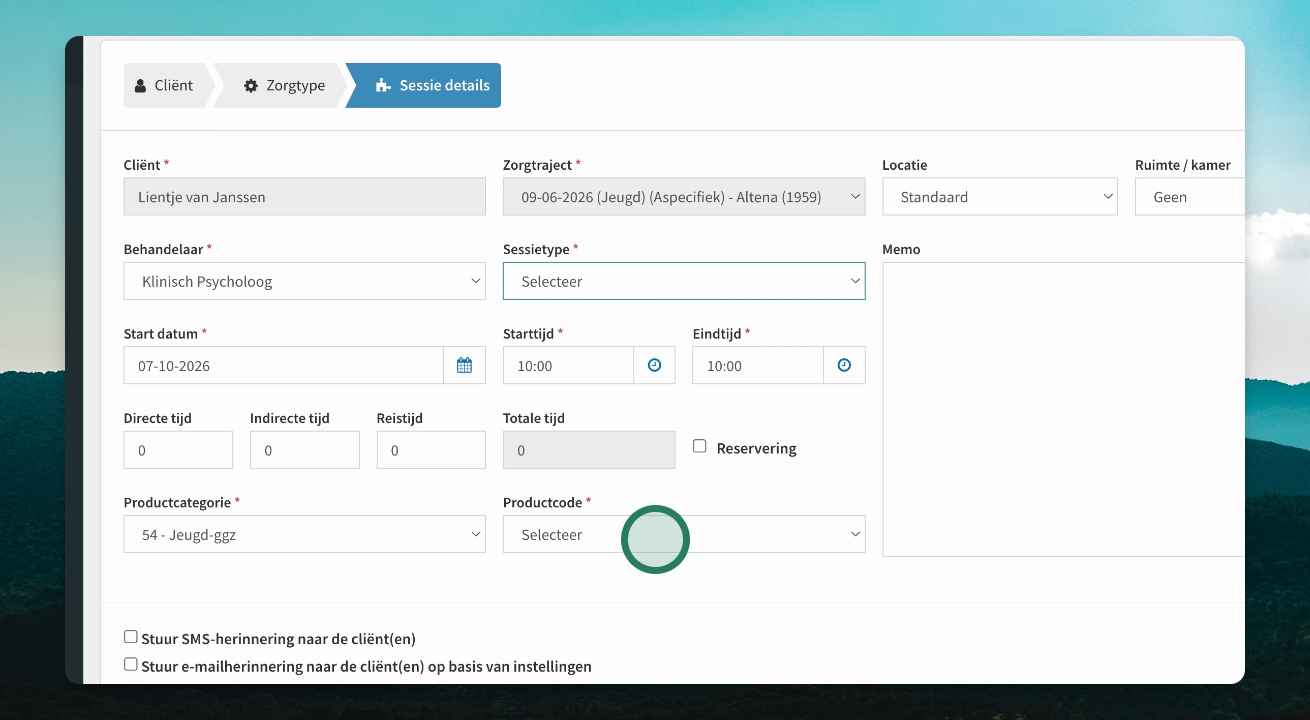Click inside the Memo text area
Screen dimensions: 1310x720
[1064, 409]
